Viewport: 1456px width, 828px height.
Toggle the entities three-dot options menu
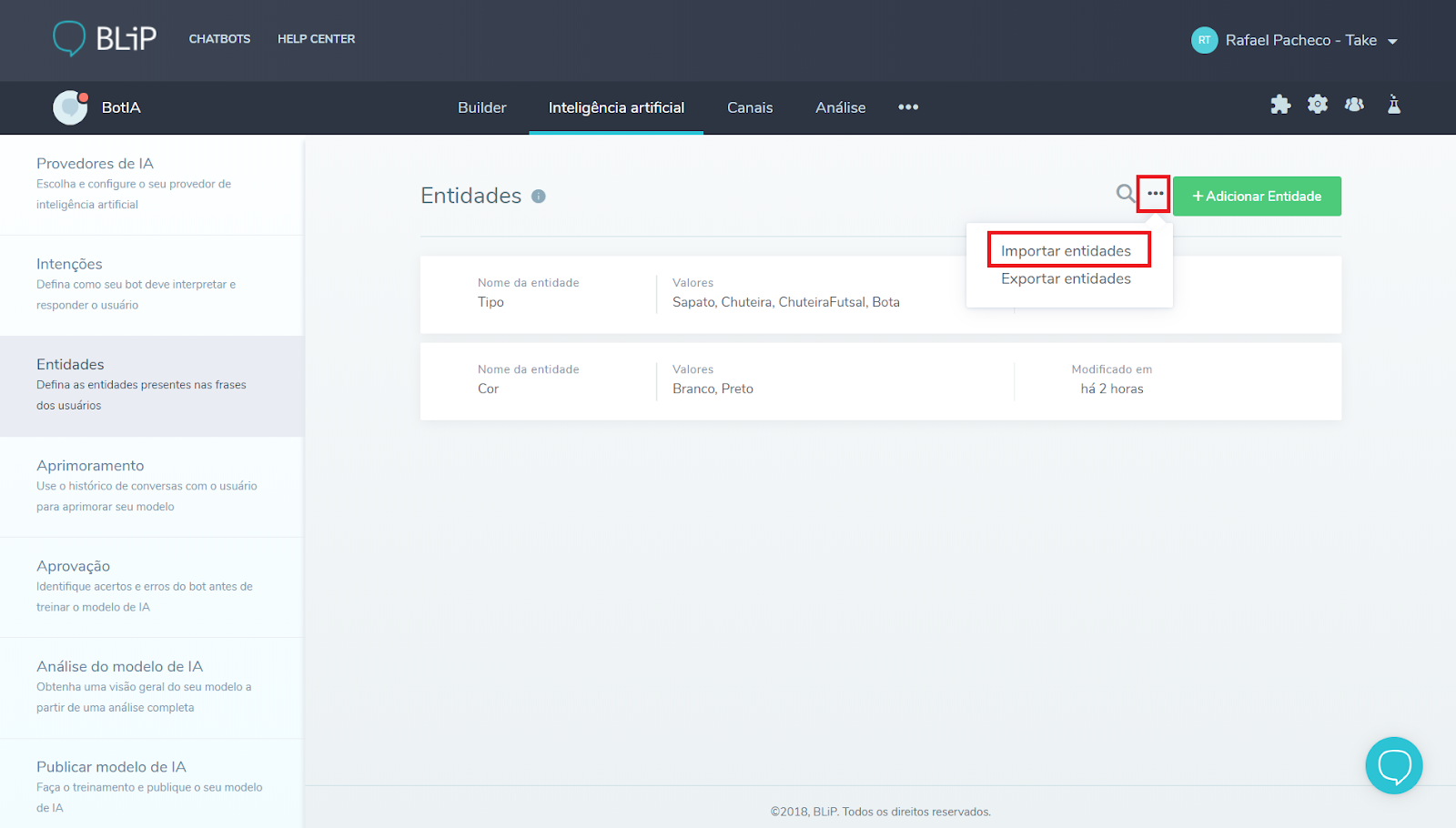coord(1155,194)
